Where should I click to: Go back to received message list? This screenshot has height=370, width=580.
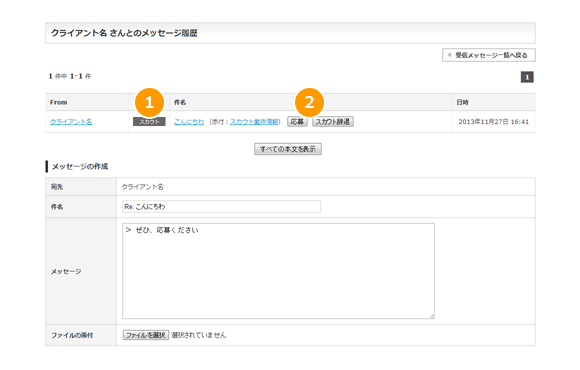point(489,55)
